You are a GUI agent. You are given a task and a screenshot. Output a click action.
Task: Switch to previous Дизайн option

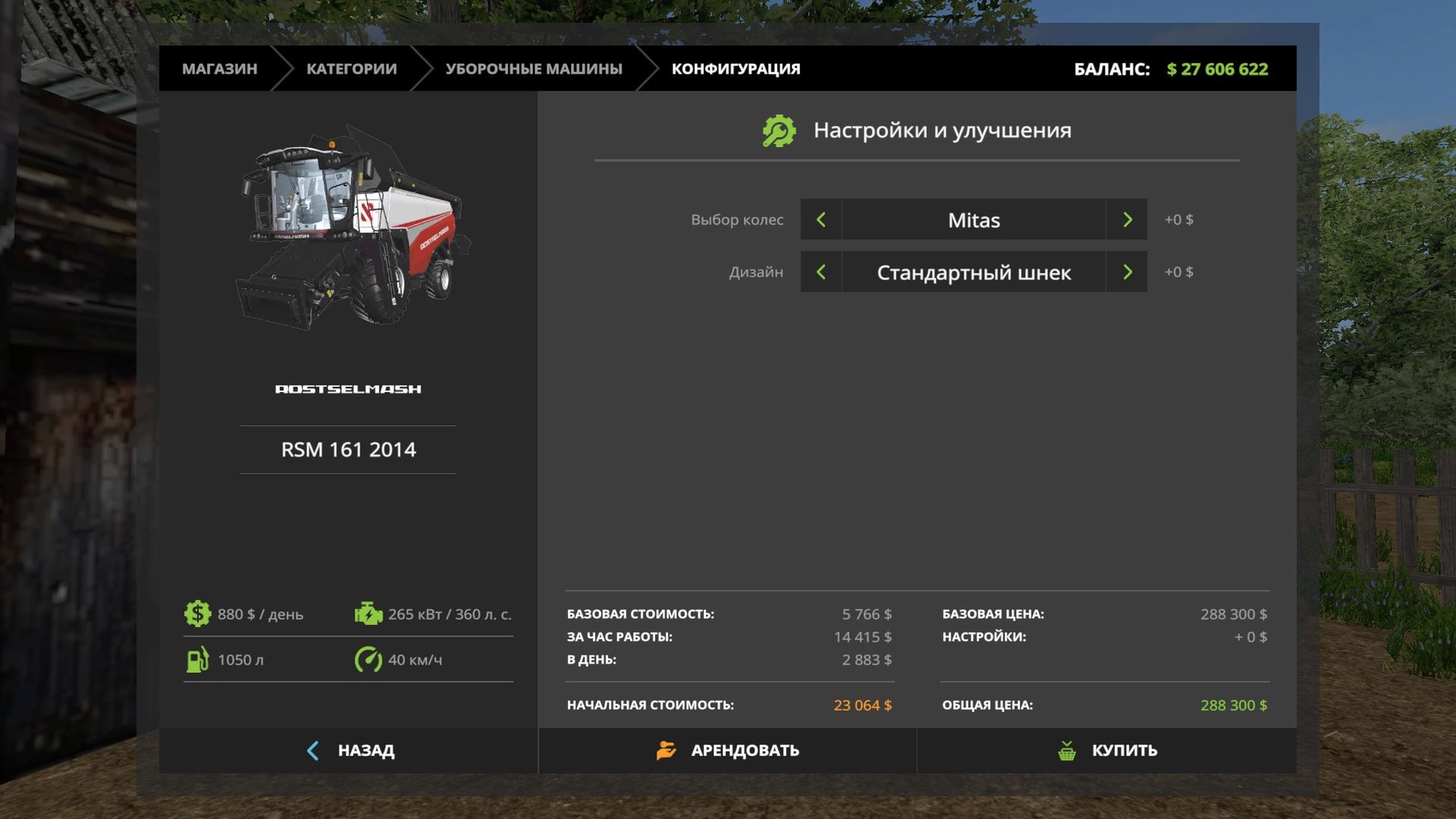click(x=821, y=272)
